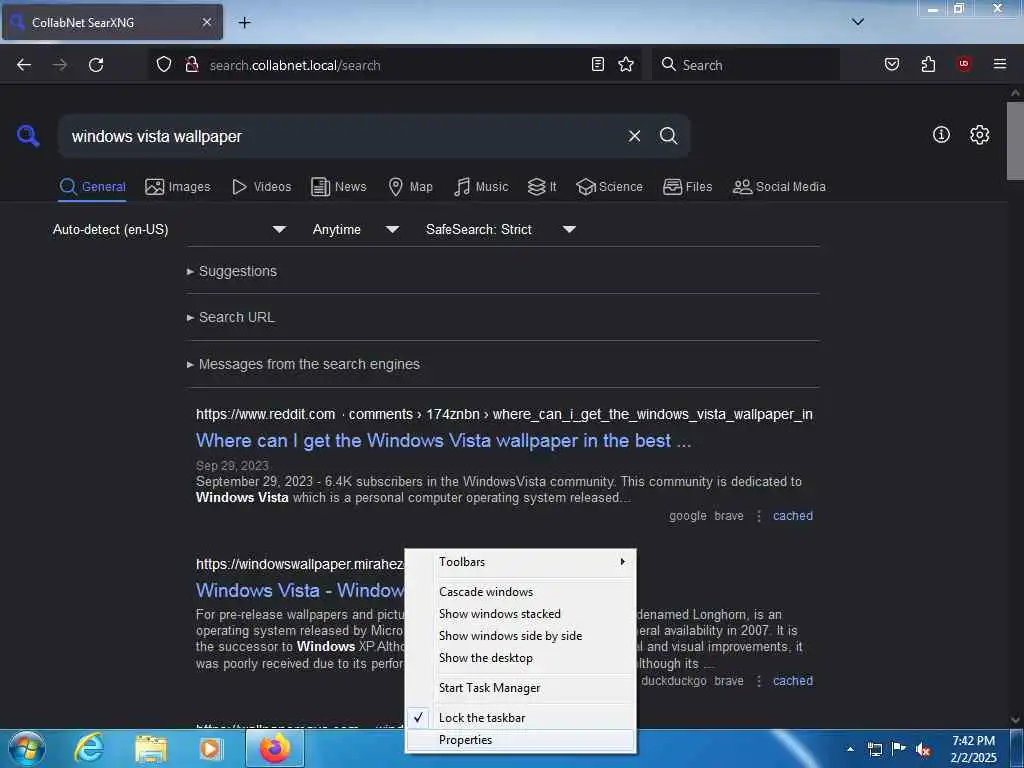Open the uBlock Origin extension icon
Screen dimensions: 1024x768
click(x=964, y=64)
